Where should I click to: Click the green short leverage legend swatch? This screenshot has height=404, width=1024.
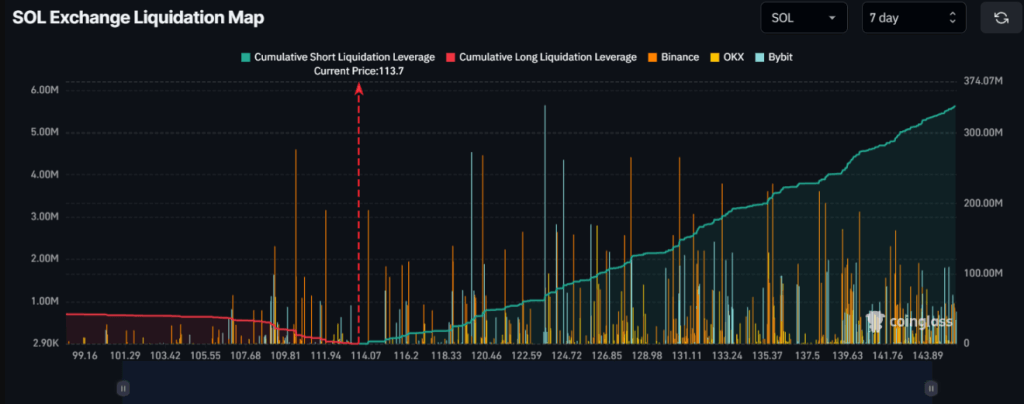point(246,57)
